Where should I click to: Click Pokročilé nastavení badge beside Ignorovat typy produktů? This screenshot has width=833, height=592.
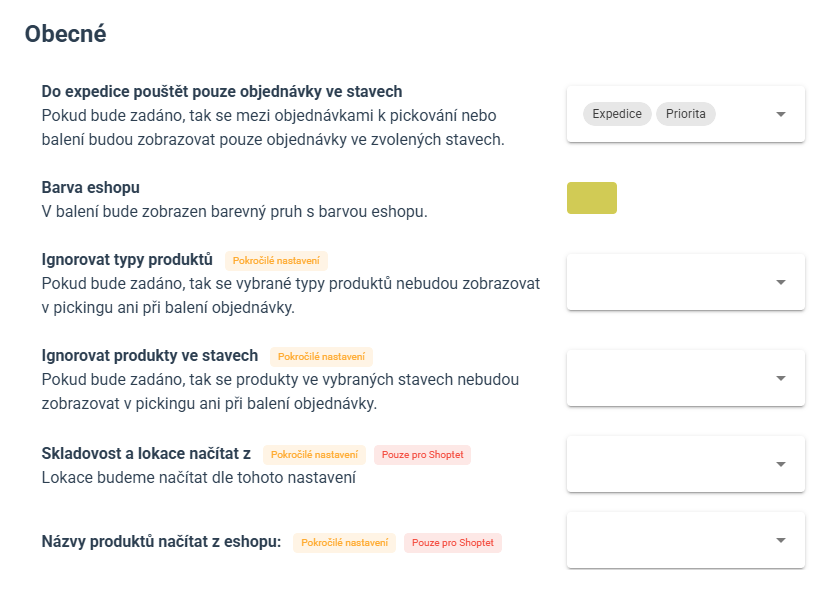pyautogui.click(x=276, y=261)
